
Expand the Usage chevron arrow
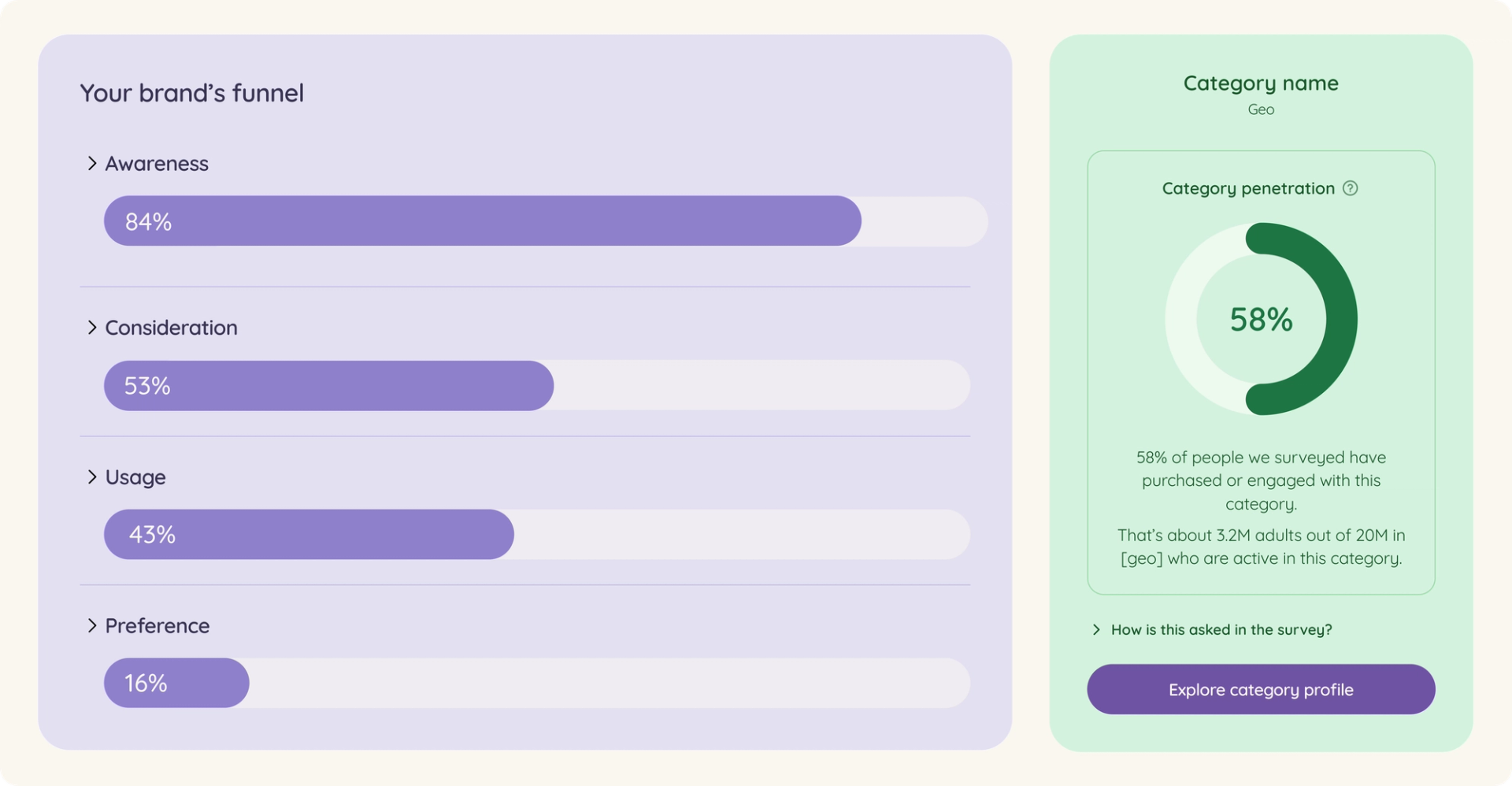(92, 476)
